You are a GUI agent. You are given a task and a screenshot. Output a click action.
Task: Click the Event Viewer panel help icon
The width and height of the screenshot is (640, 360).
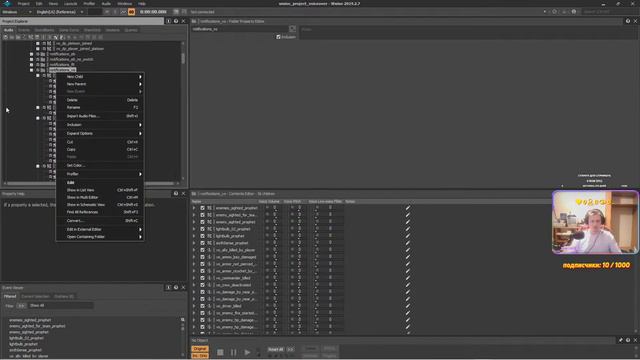176,287
